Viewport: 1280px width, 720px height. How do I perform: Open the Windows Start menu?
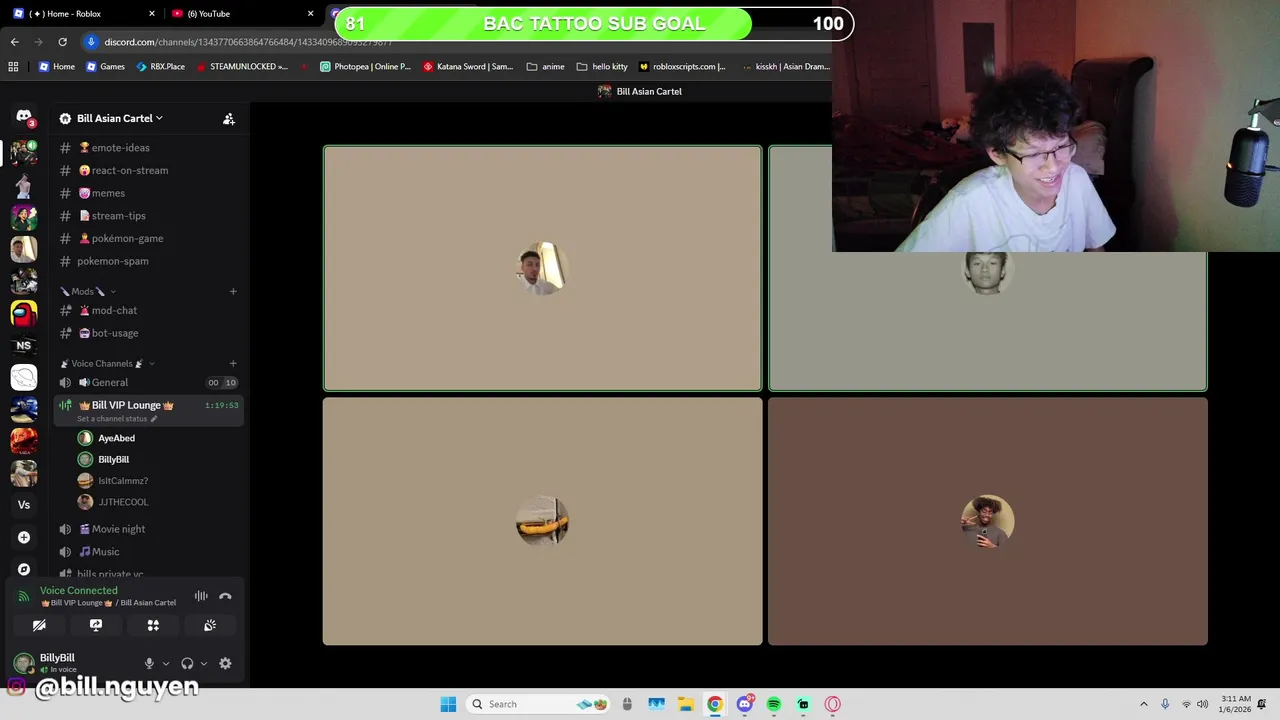point(448,704)
